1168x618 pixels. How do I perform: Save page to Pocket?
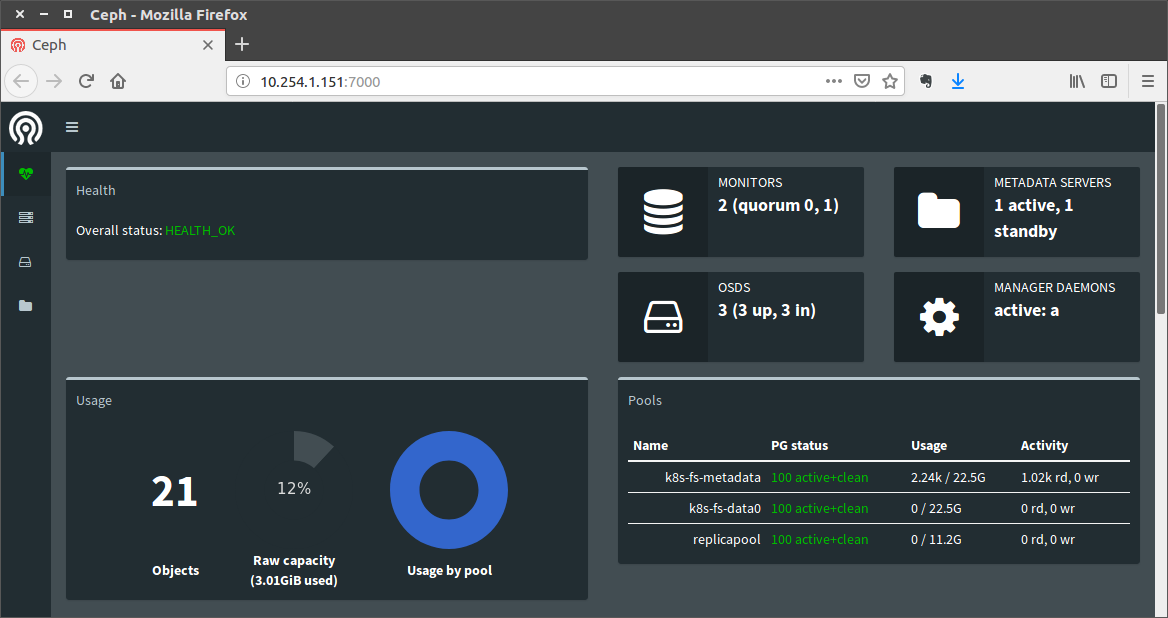click(x=862, y=81)
